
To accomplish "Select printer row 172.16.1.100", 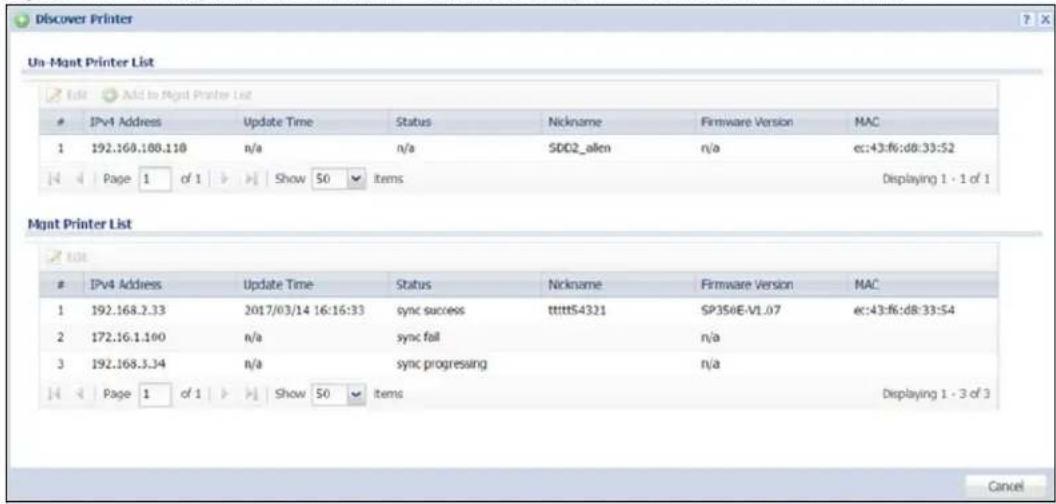I will pyautogui.click(x=518, y=337).
